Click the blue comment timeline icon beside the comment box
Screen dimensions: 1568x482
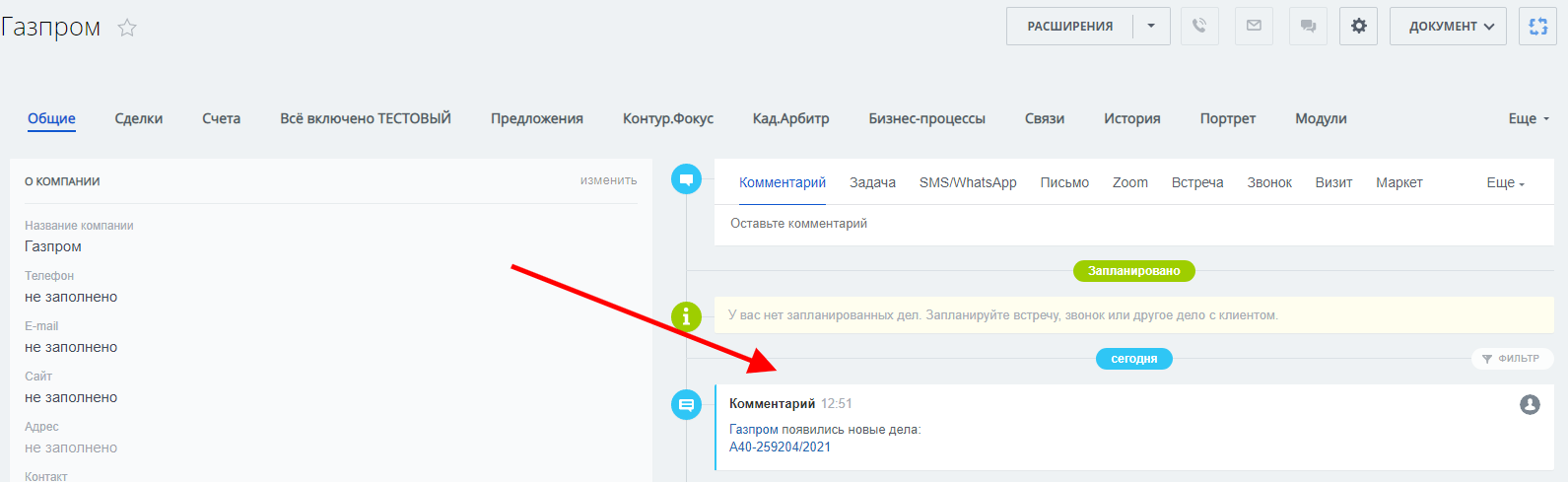(686, 179)
